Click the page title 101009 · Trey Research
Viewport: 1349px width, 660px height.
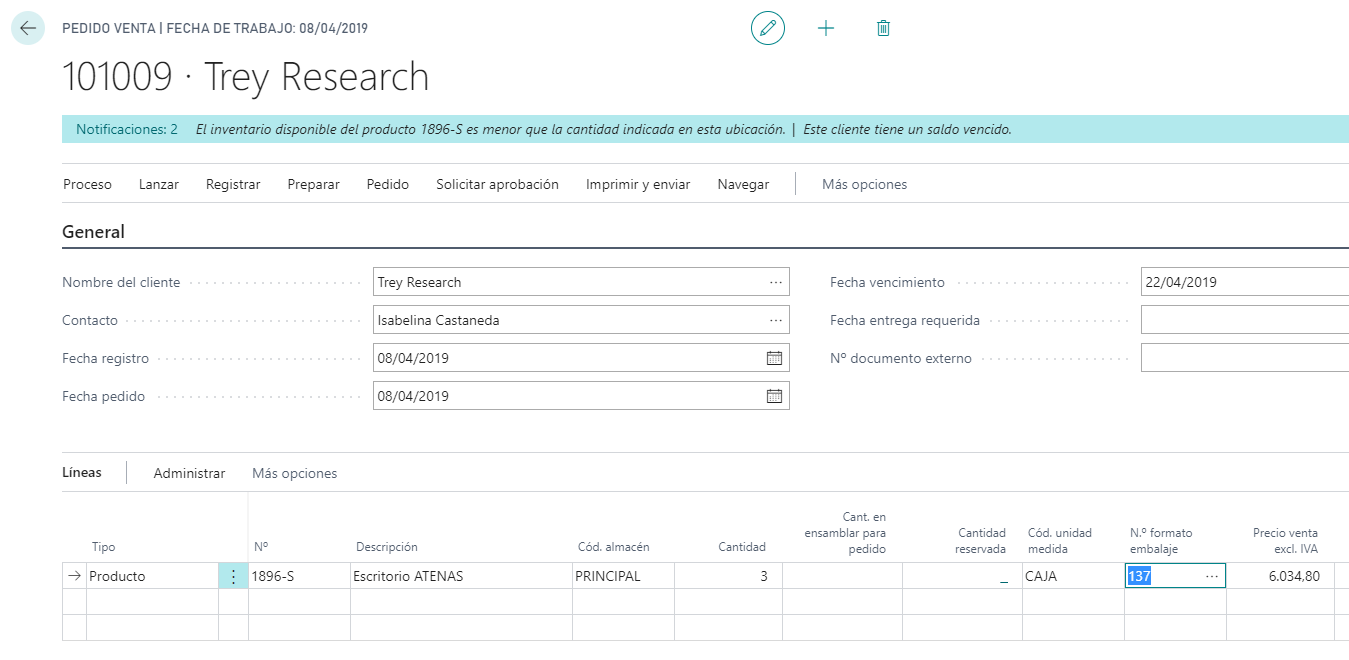pyautogui.click(x=246, y=77)
